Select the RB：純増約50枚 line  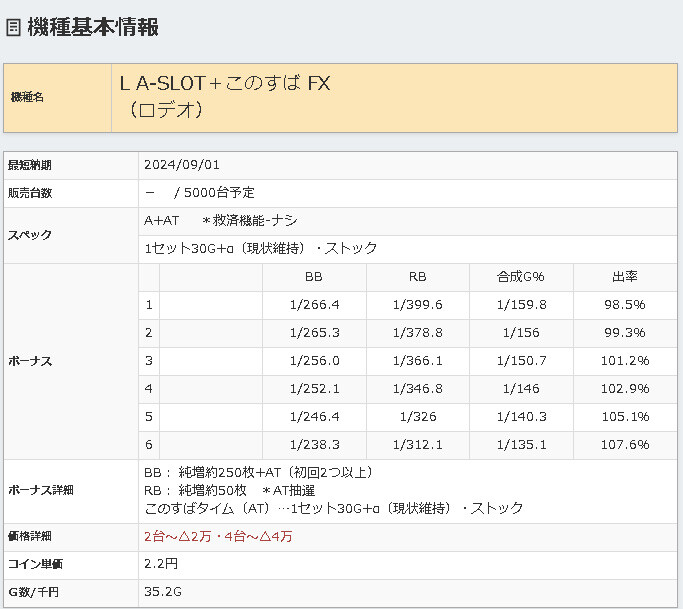230,491
